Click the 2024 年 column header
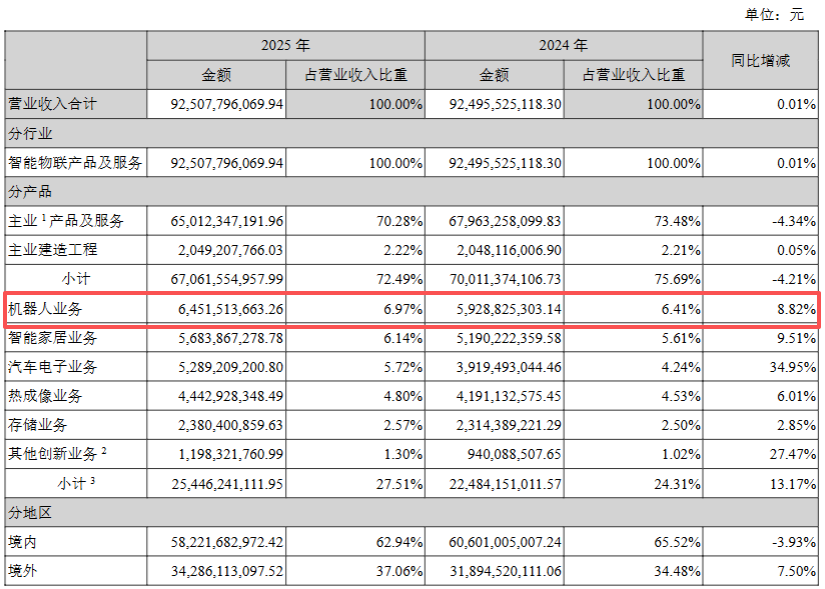Screen dimensions: 825x589 [563, 46]
